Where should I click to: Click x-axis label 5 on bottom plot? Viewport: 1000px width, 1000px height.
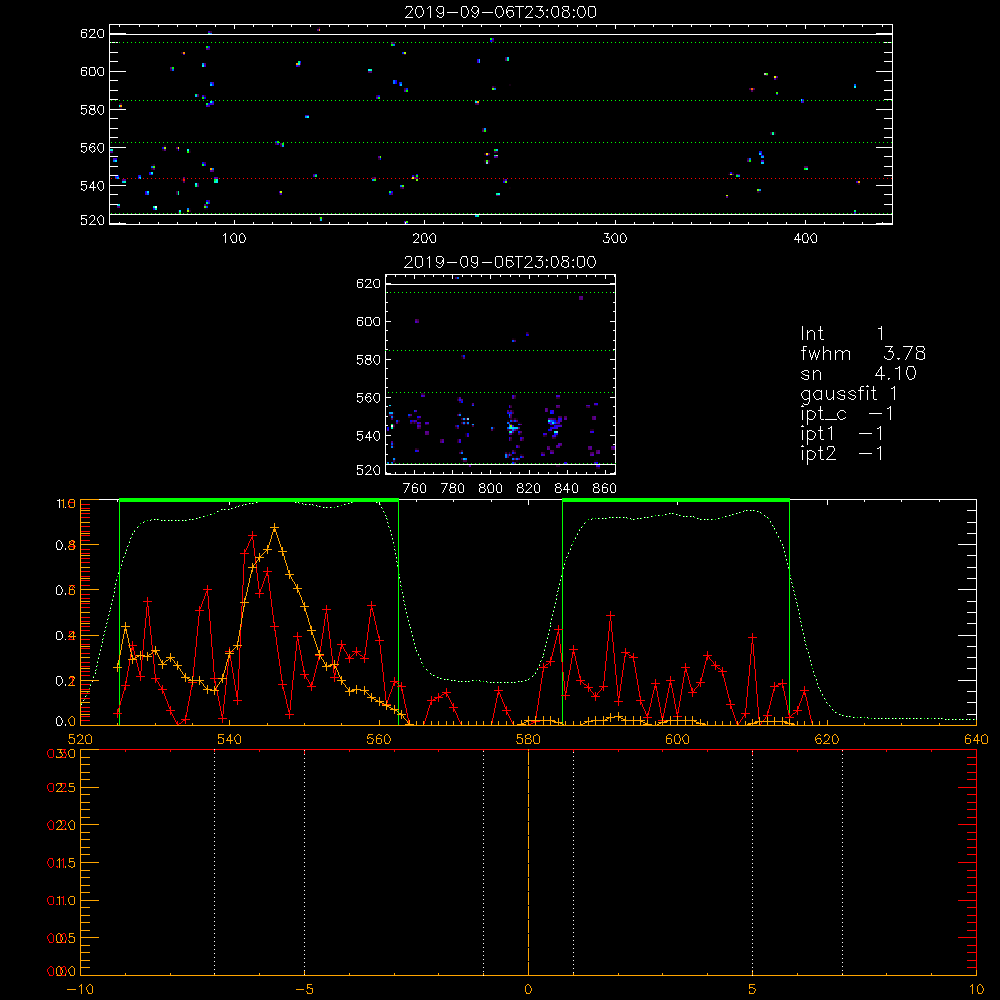(753, 990)
